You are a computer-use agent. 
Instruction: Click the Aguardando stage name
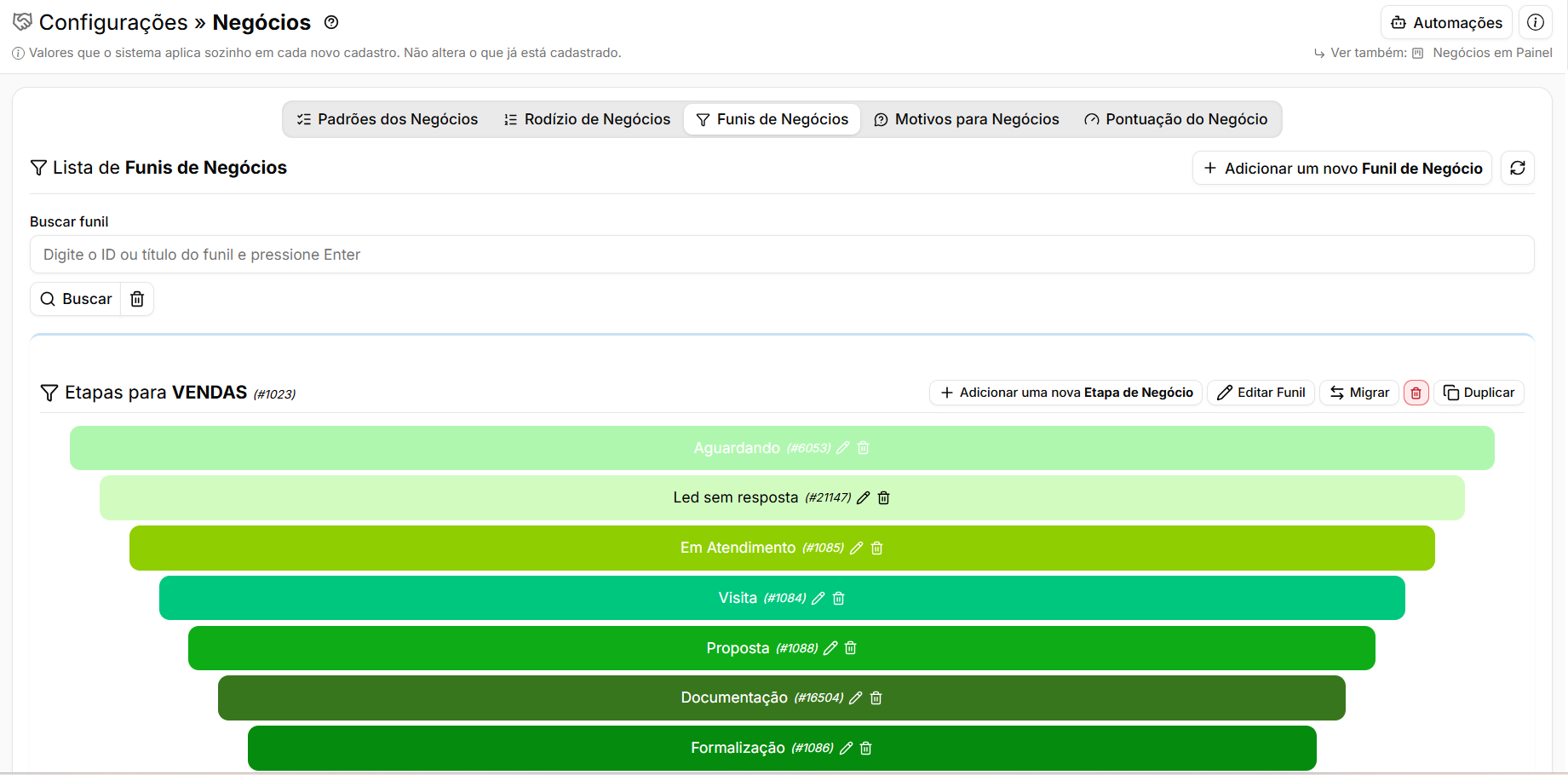737,448
